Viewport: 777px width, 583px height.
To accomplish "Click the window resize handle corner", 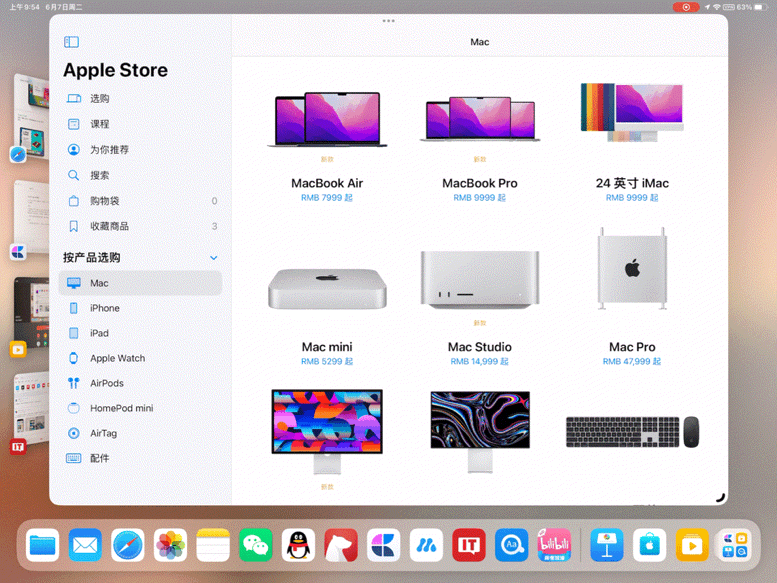I will pyautogui.click(x=721, y=497).
